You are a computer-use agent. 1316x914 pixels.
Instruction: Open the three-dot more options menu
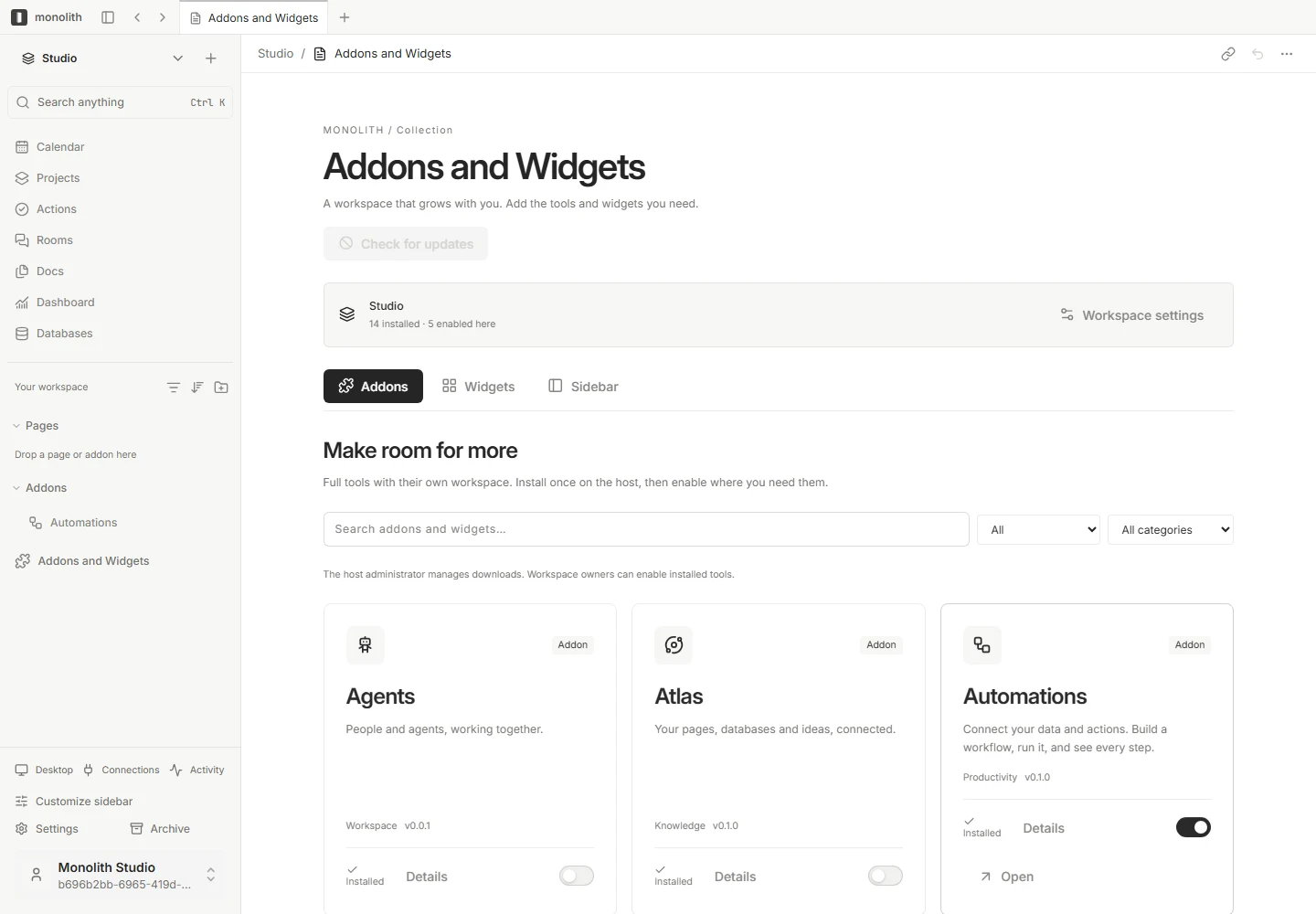[x=1287, y=54]
